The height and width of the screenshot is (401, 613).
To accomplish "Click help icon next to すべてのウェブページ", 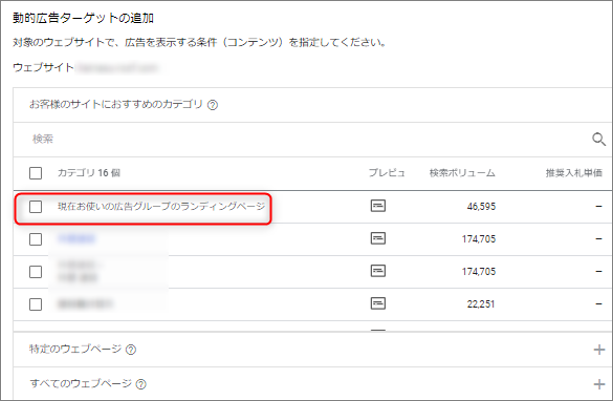I will click(140, 384).
